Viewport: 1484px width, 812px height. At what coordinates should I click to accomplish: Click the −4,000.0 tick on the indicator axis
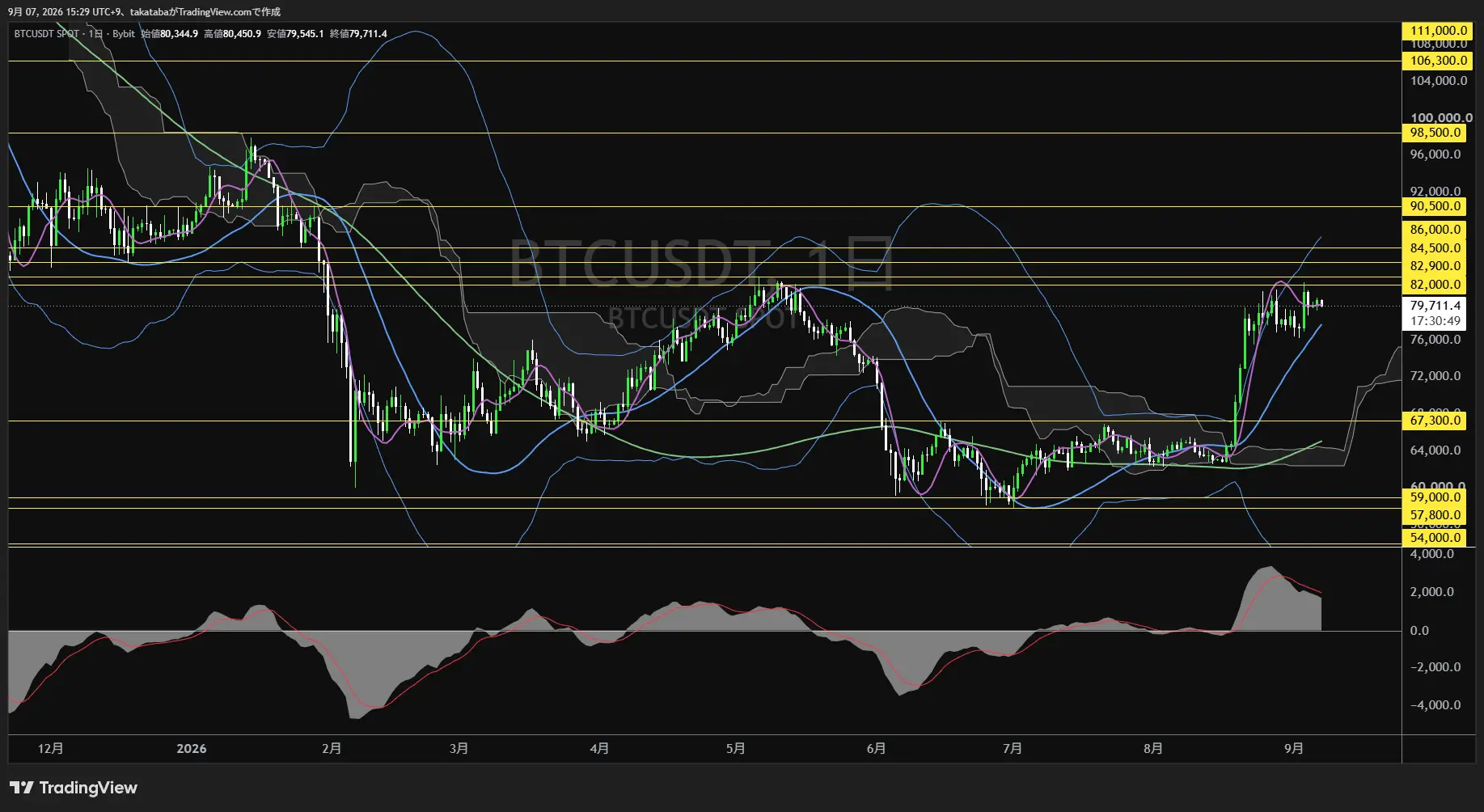point(1436,705)
